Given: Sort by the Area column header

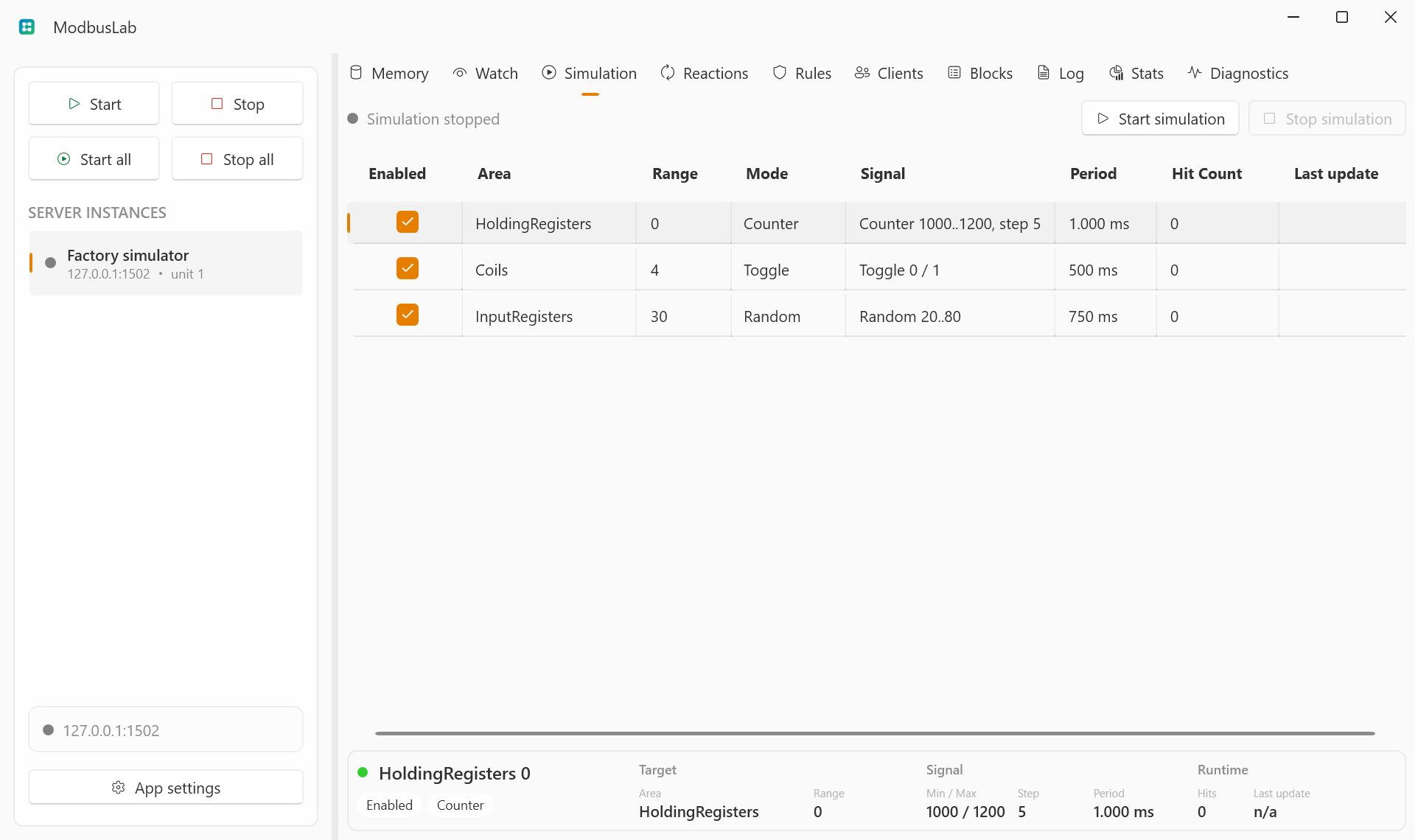Looking at the screenshot, I should pyautogui.click(x=494, y=174).
